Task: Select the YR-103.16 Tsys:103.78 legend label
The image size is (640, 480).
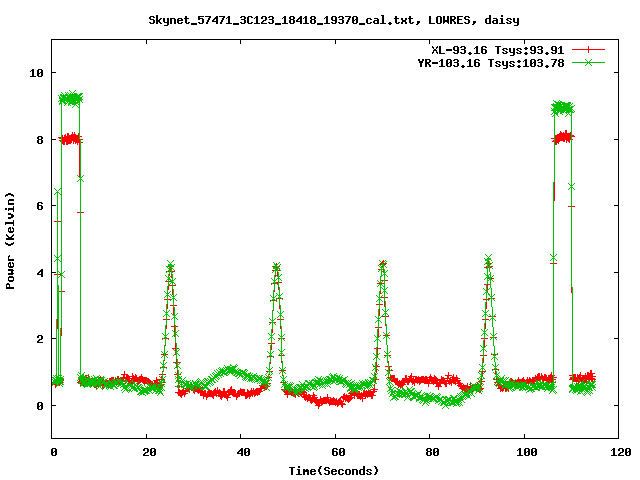Action: (491, 63)
